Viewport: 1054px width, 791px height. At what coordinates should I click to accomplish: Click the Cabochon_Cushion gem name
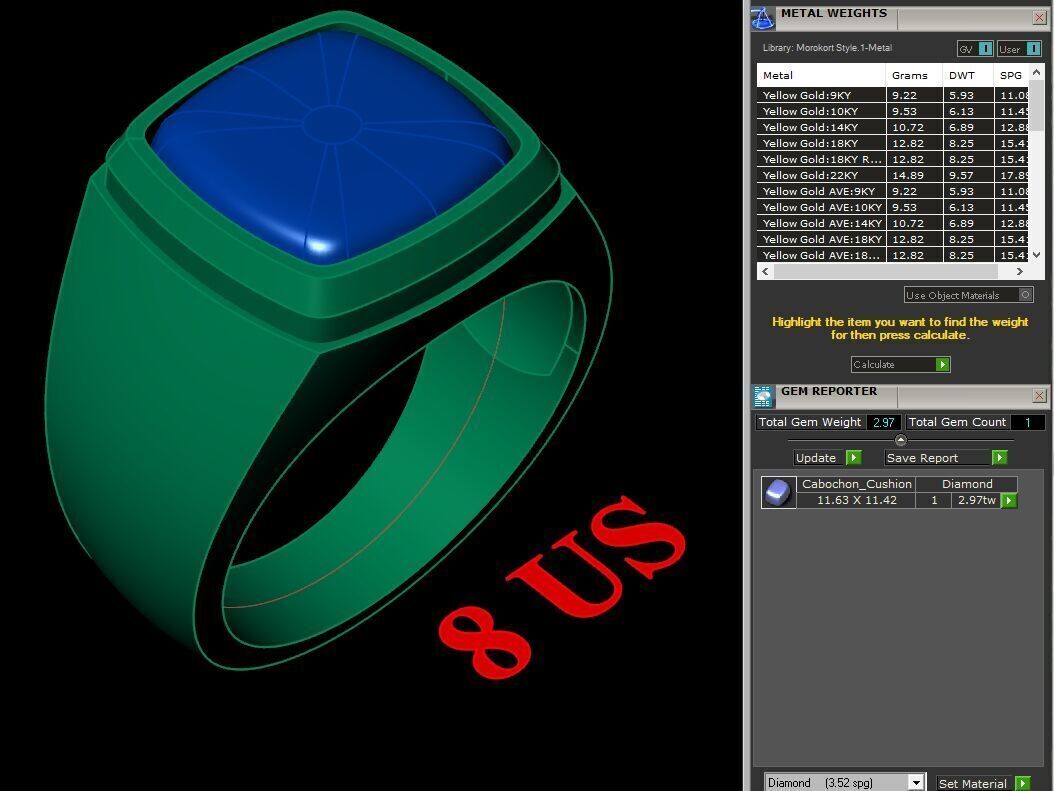click(856, 484)
